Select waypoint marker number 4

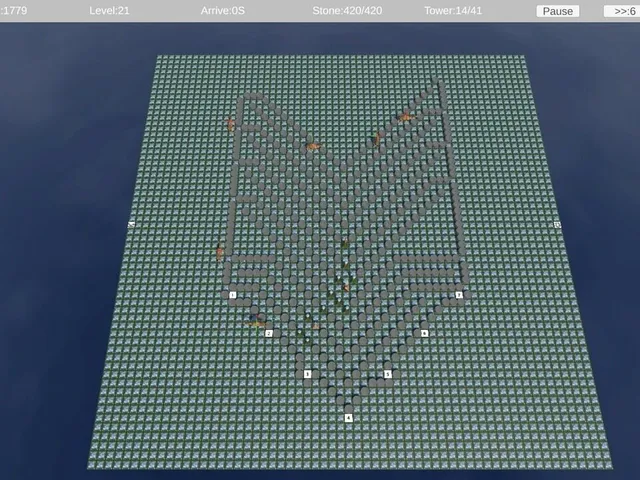point(348,418)
